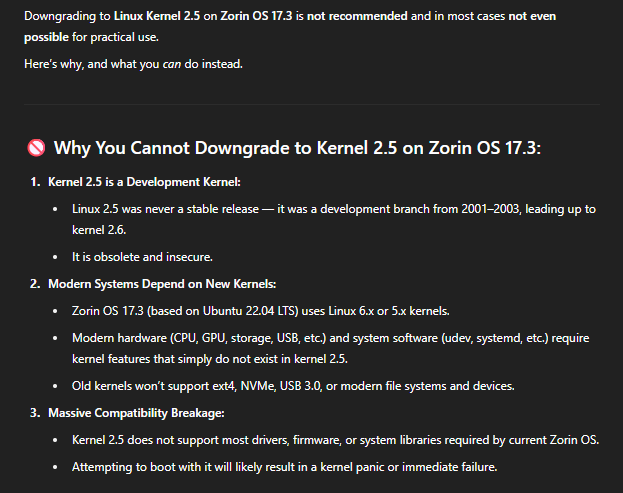Click the red prohibited sign emoji
The width and height of the screenshot is (623, 493).
tap(36, 148)
